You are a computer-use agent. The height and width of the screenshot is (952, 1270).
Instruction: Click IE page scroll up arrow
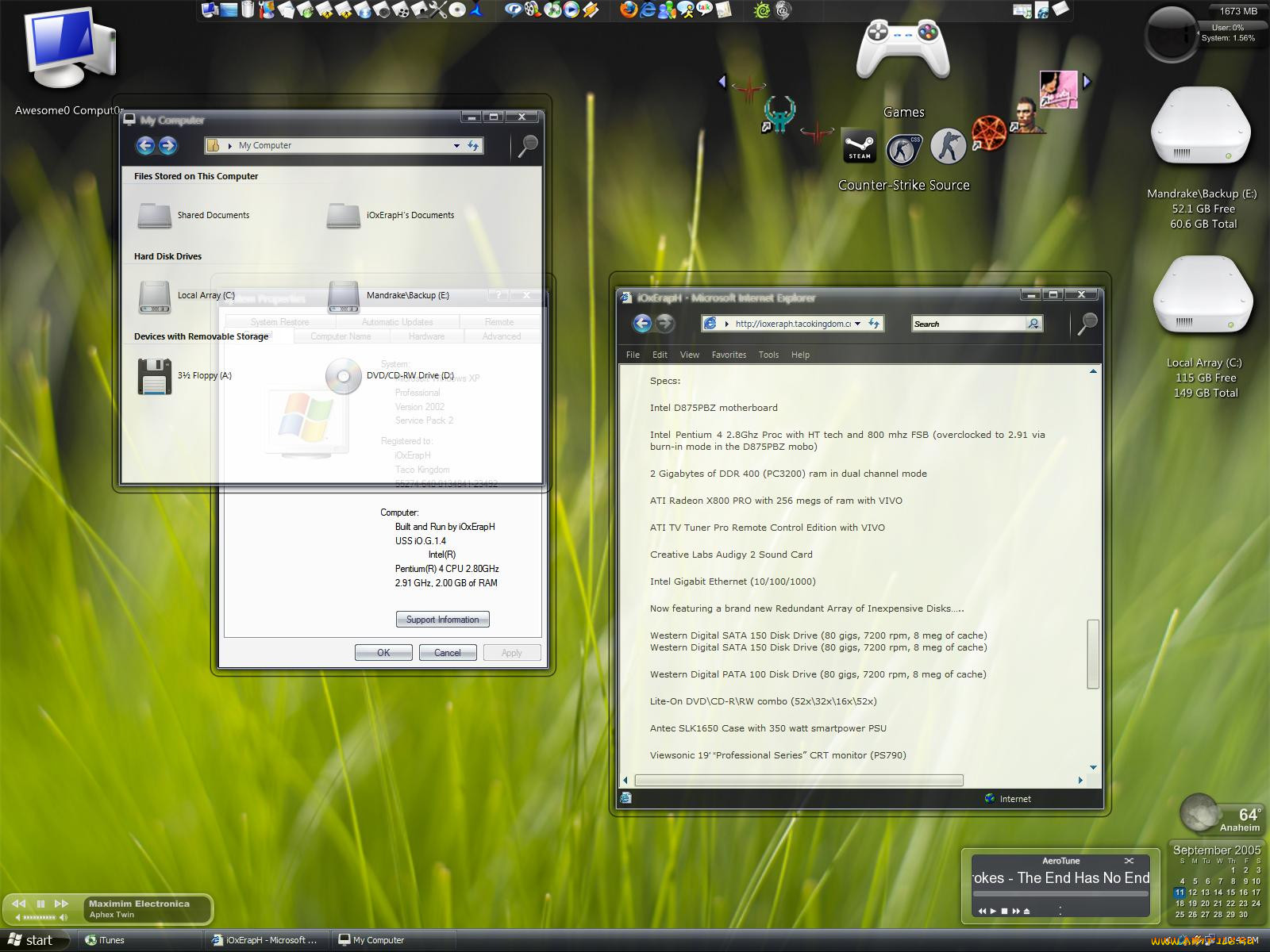pyautogui.click(x=1093, y=371)
